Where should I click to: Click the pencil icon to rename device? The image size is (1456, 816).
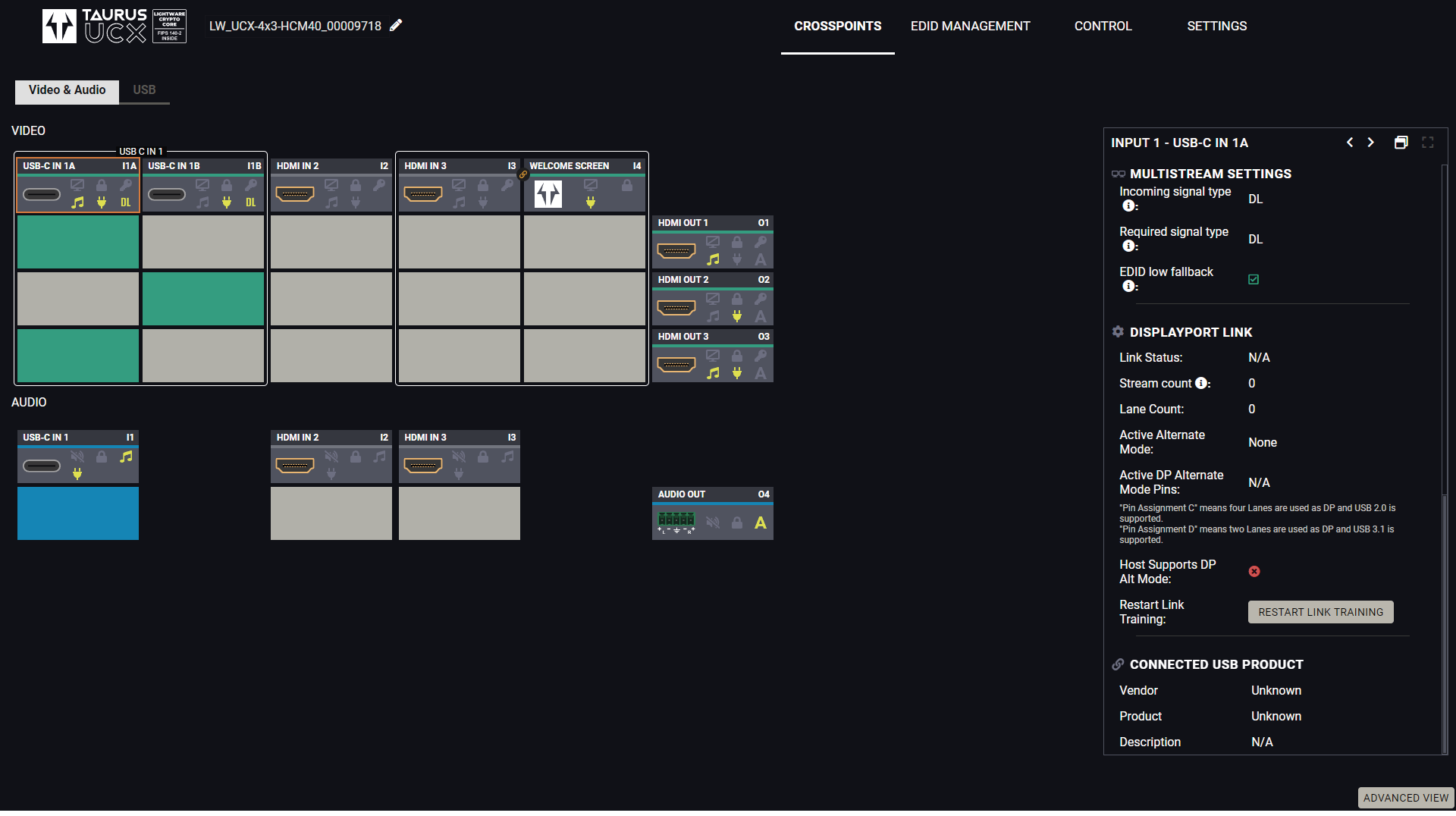(396, 26)
